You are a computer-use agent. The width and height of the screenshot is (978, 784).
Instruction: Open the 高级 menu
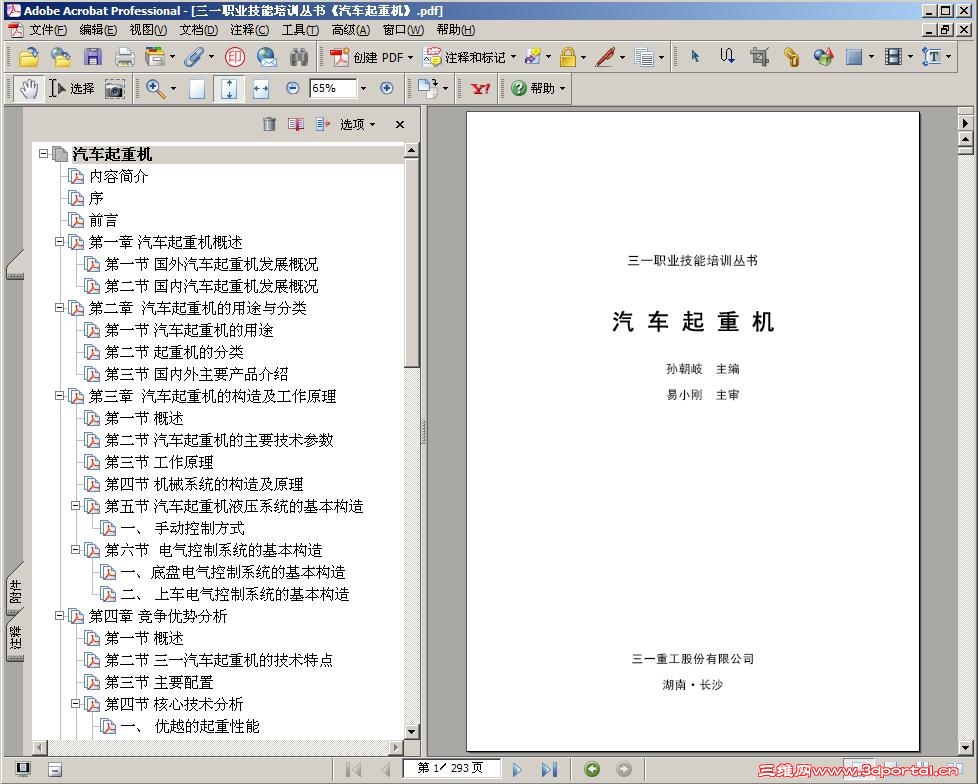point(351,30)
